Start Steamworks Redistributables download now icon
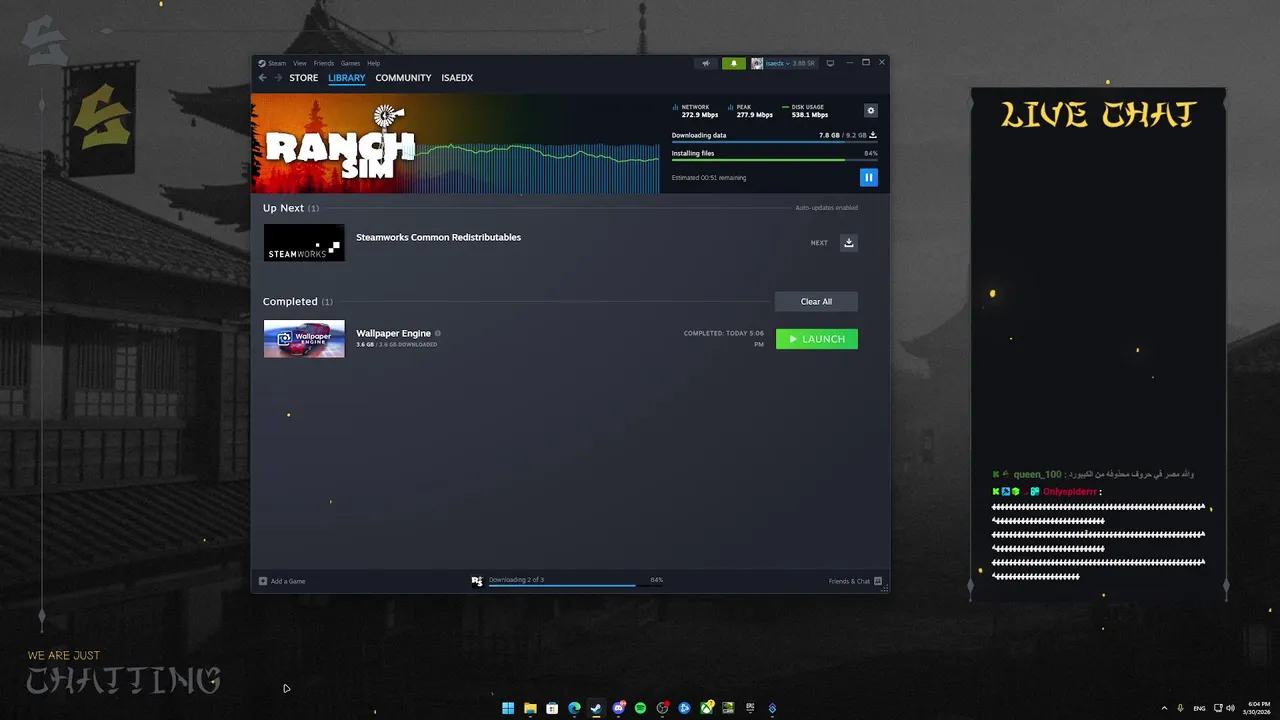Viewport: 1280px width, 720px height. 849,242
